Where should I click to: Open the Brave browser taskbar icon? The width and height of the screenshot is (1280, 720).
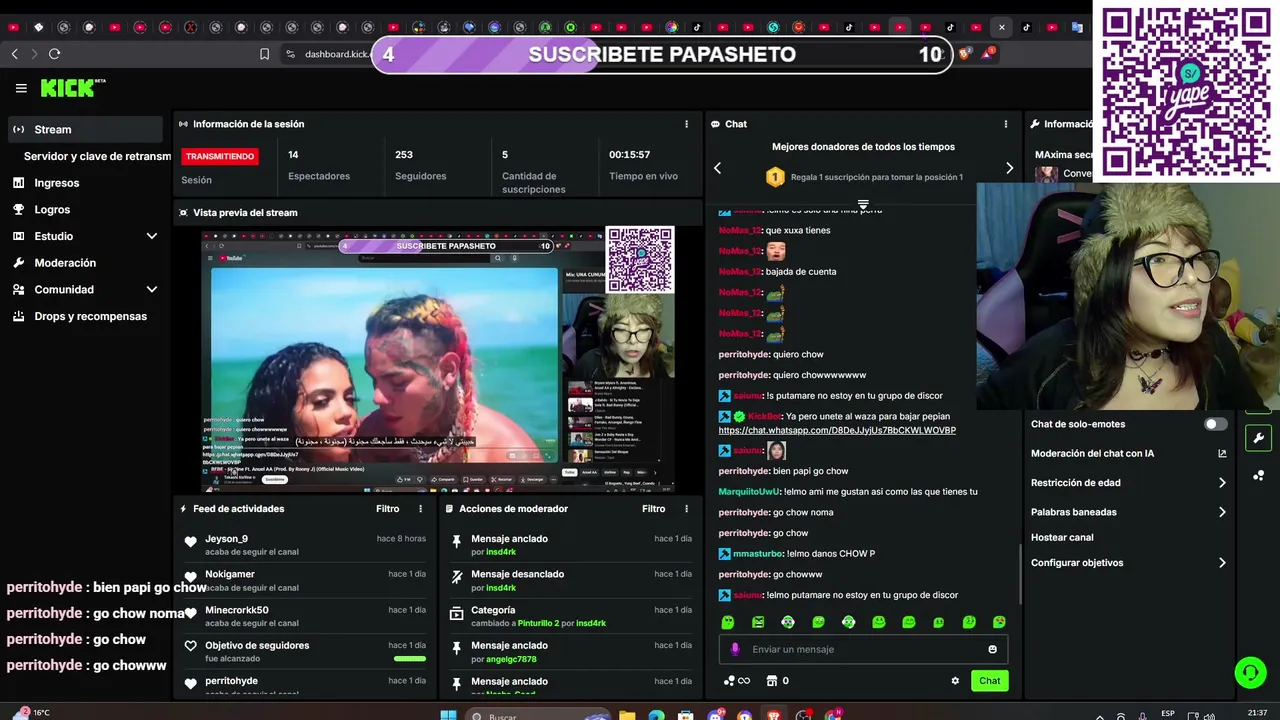click(x=774, y=716)
